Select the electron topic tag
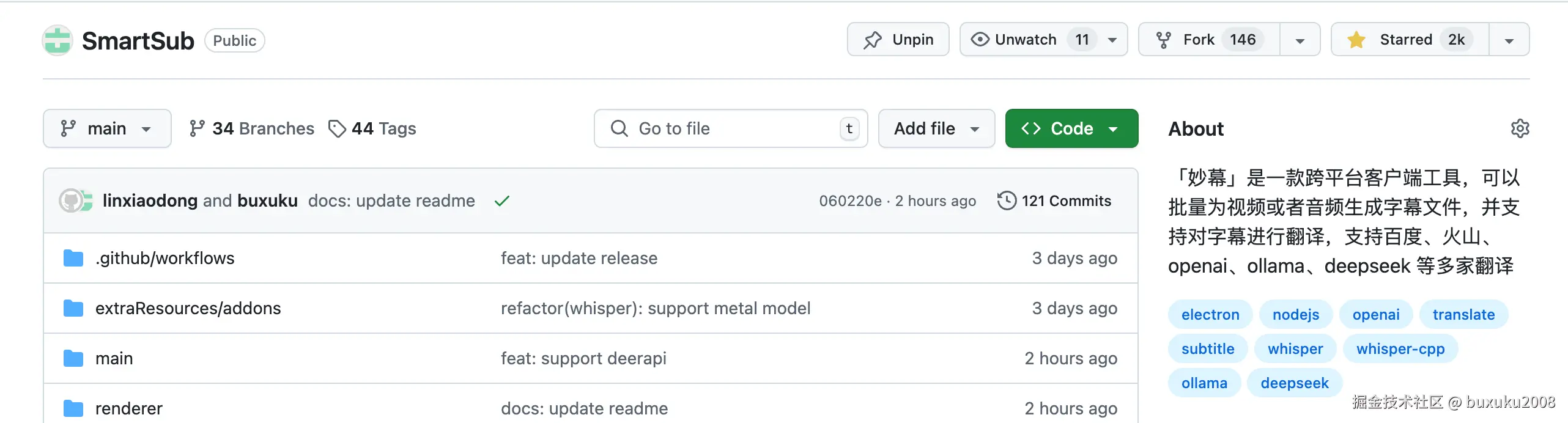Image resolution: width=1568 pixels, height=423 pixels. (1210, 315)
